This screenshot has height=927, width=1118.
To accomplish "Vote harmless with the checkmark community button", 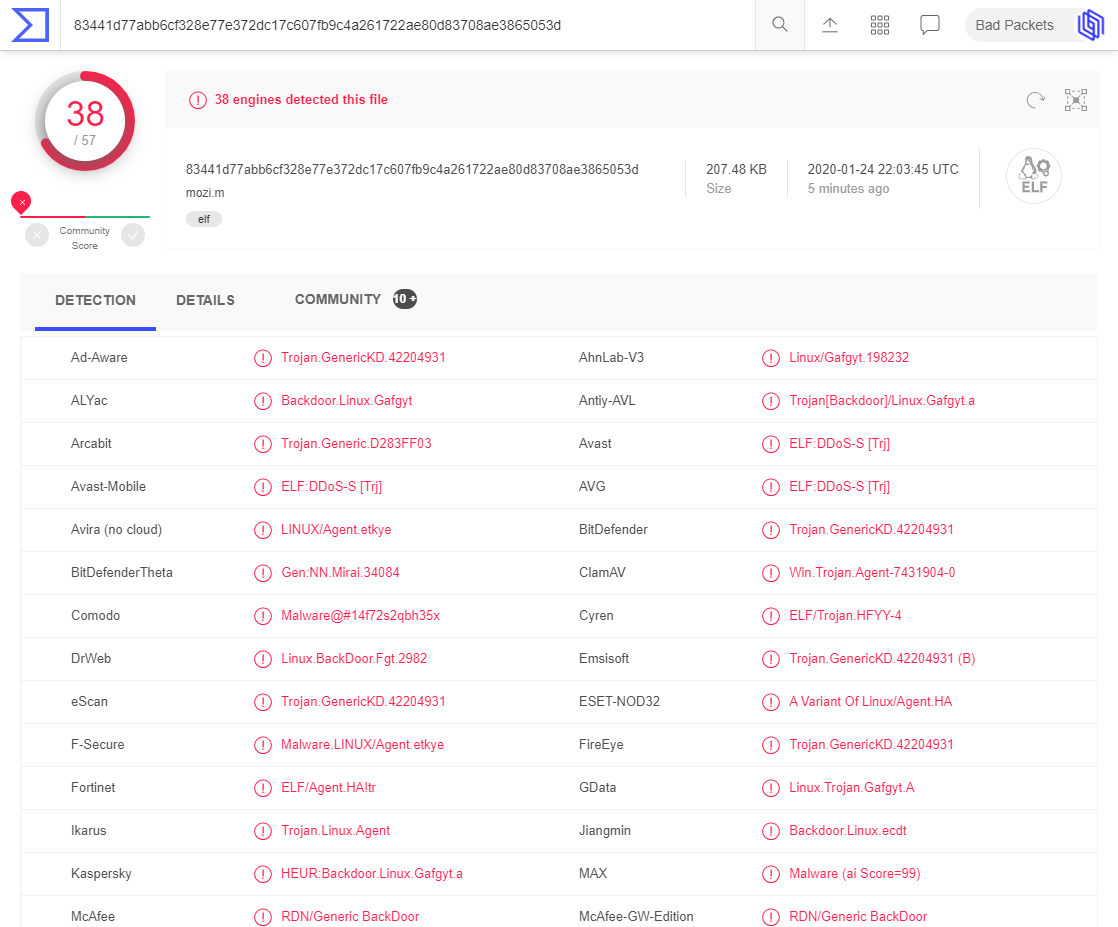I will click(133, 235).
